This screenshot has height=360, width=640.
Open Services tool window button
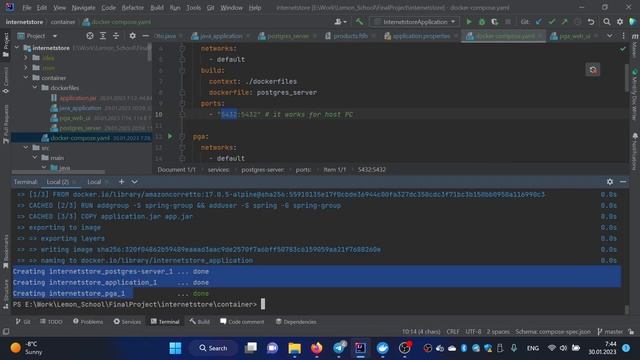click(127, 322)
